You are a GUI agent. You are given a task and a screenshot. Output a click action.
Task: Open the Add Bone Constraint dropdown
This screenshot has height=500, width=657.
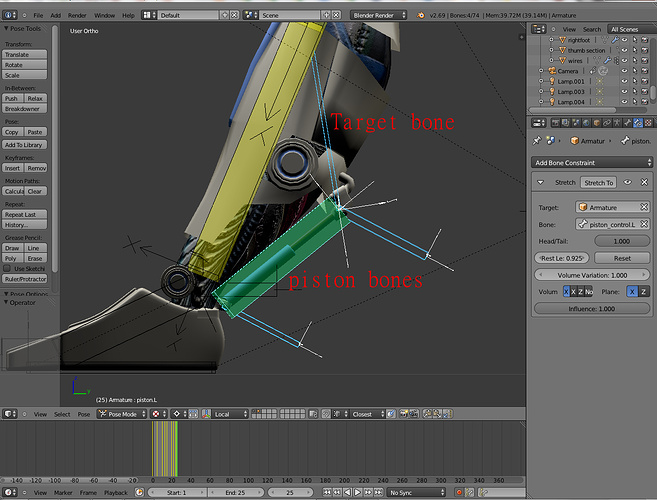[x=592, y=163]
